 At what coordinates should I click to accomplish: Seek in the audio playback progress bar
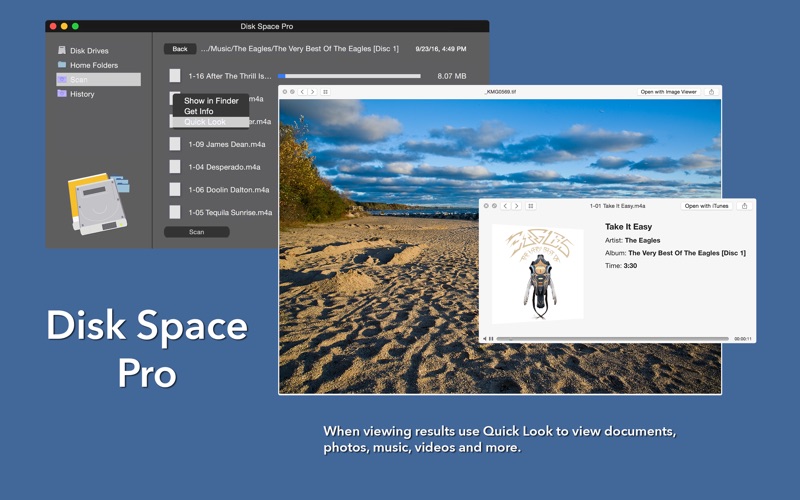612,339
